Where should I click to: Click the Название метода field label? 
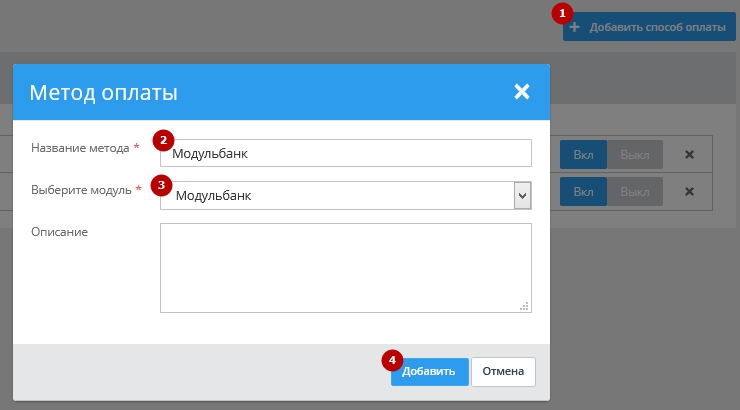click(80, 148)
